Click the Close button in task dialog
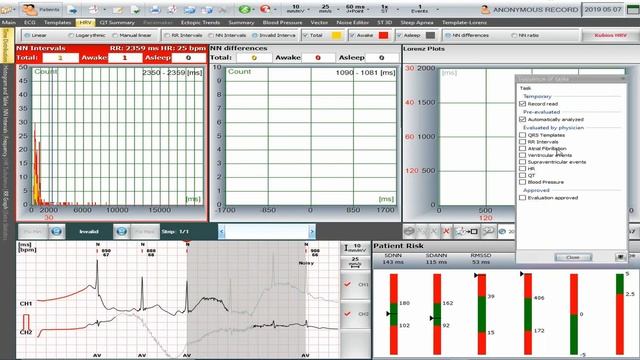 (573, 257)
